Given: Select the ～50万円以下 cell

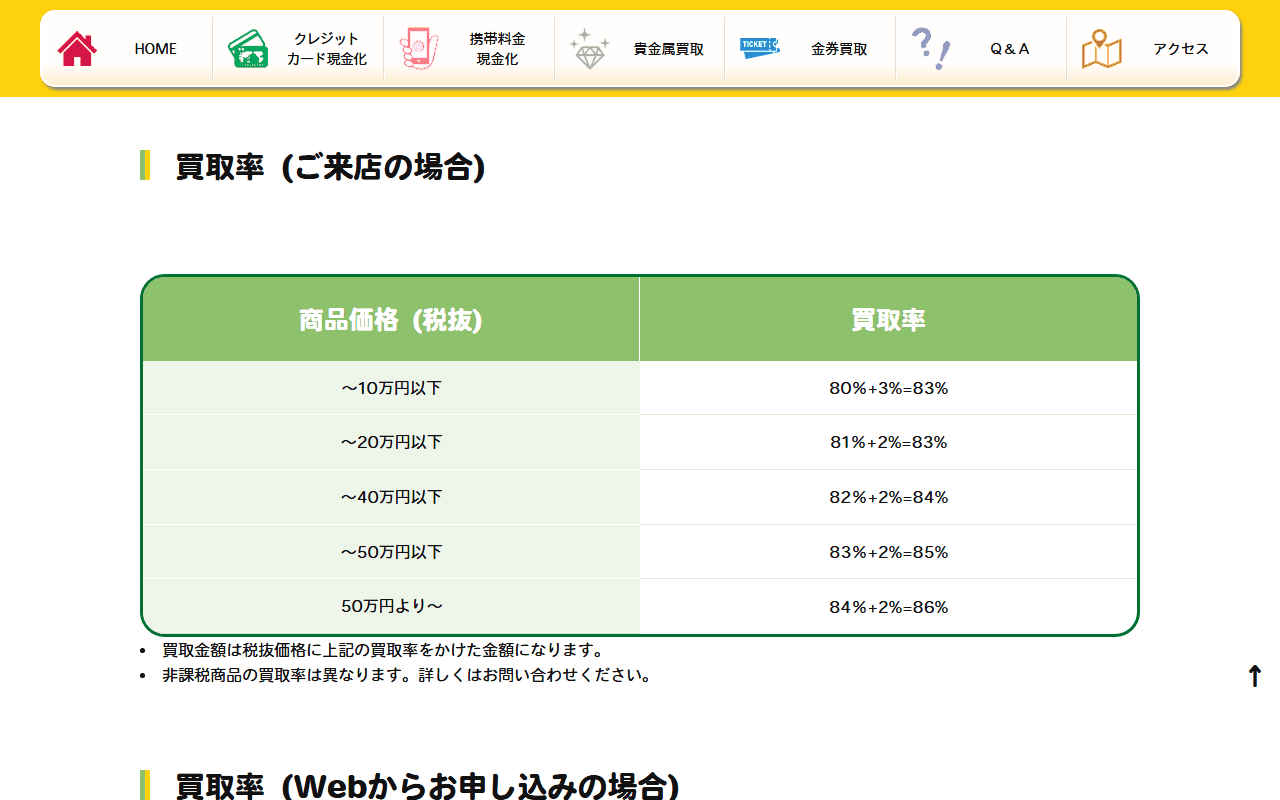Looking at the screenshot, I should pos(391,552).
